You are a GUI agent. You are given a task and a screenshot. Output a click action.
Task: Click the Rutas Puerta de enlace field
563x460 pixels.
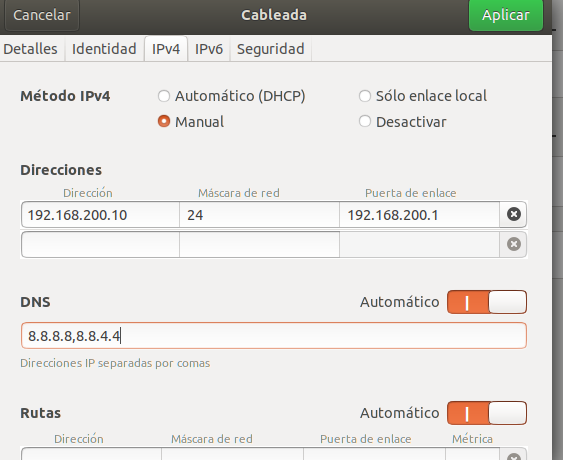[374, 454]
